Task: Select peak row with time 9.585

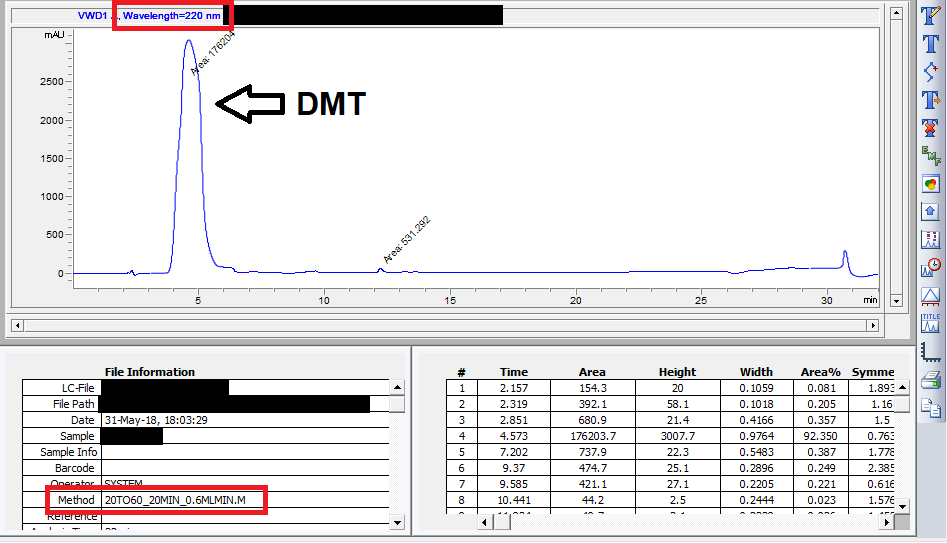Action: (670, 484)
